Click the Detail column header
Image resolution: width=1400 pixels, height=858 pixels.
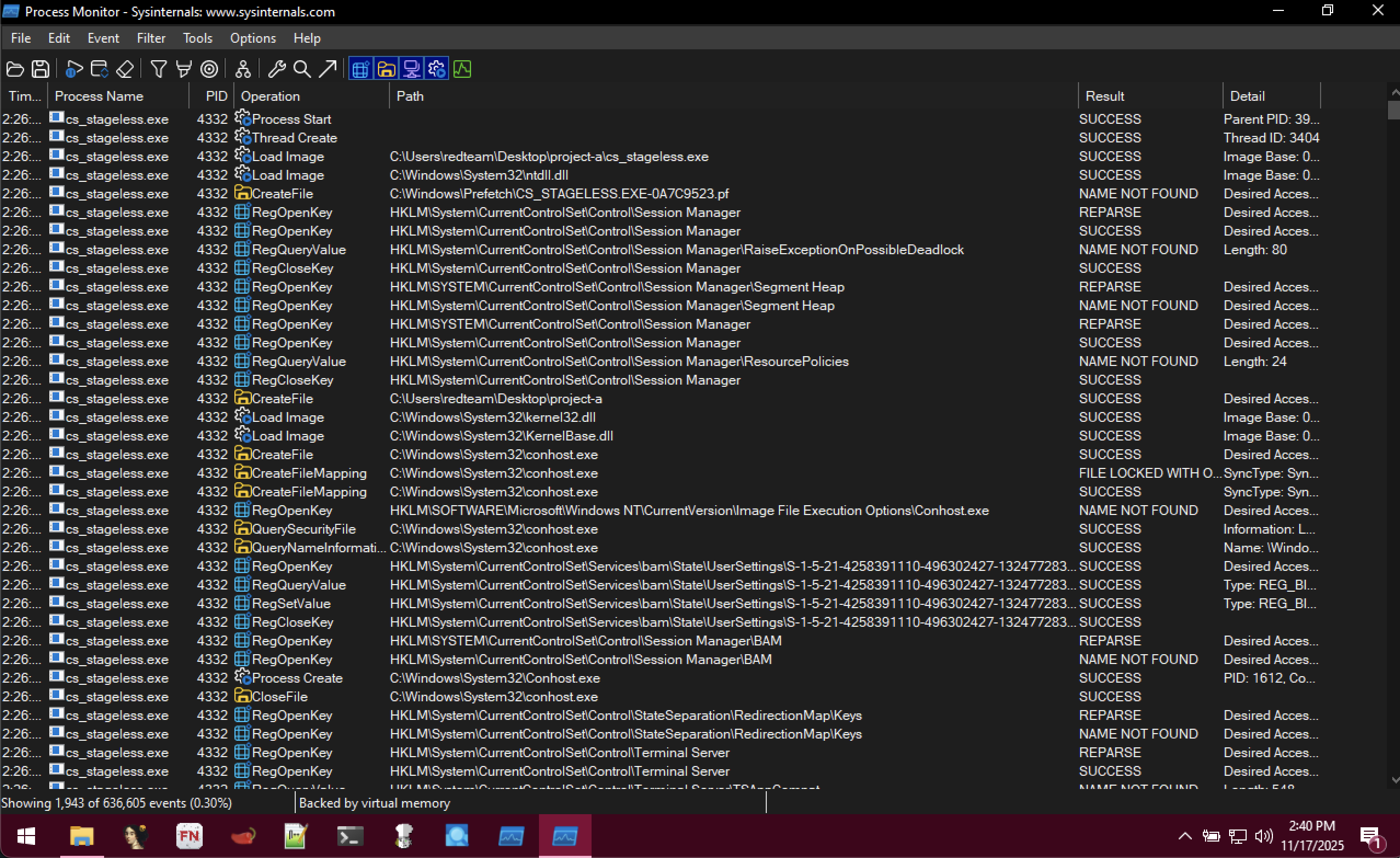1271,96
